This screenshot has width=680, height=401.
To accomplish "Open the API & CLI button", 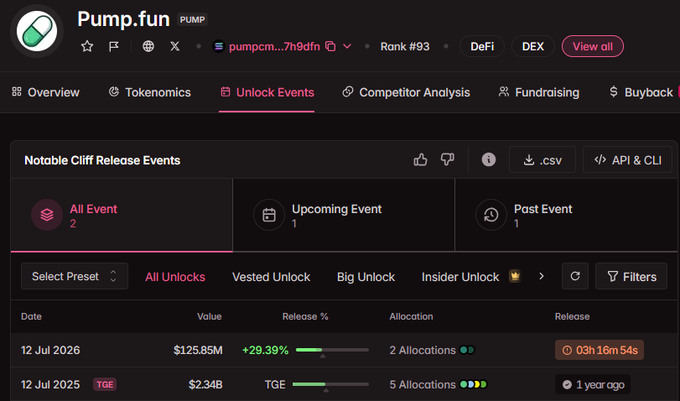I will click(x=628, y=160).
